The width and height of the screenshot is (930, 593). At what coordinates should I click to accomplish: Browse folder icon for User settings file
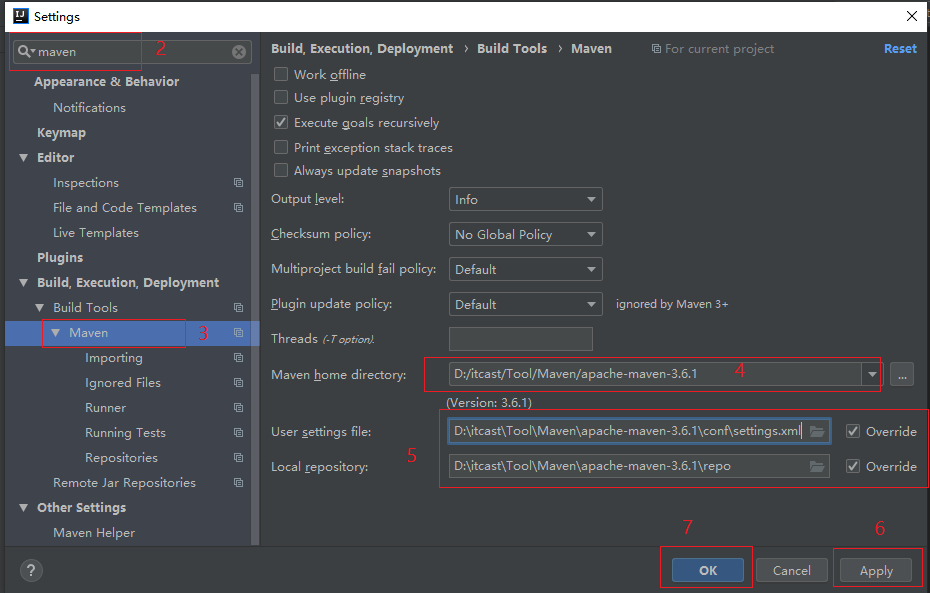click(x=817, y=431)
